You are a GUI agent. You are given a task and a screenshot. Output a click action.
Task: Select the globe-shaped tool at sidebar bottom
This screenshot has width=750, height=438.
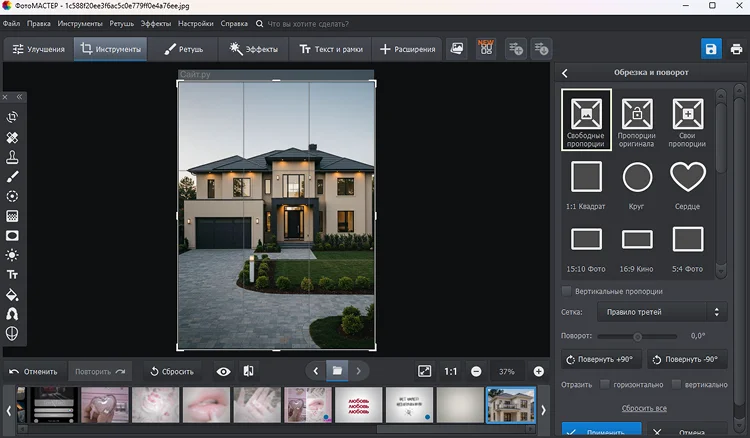(x=12, y=333)
